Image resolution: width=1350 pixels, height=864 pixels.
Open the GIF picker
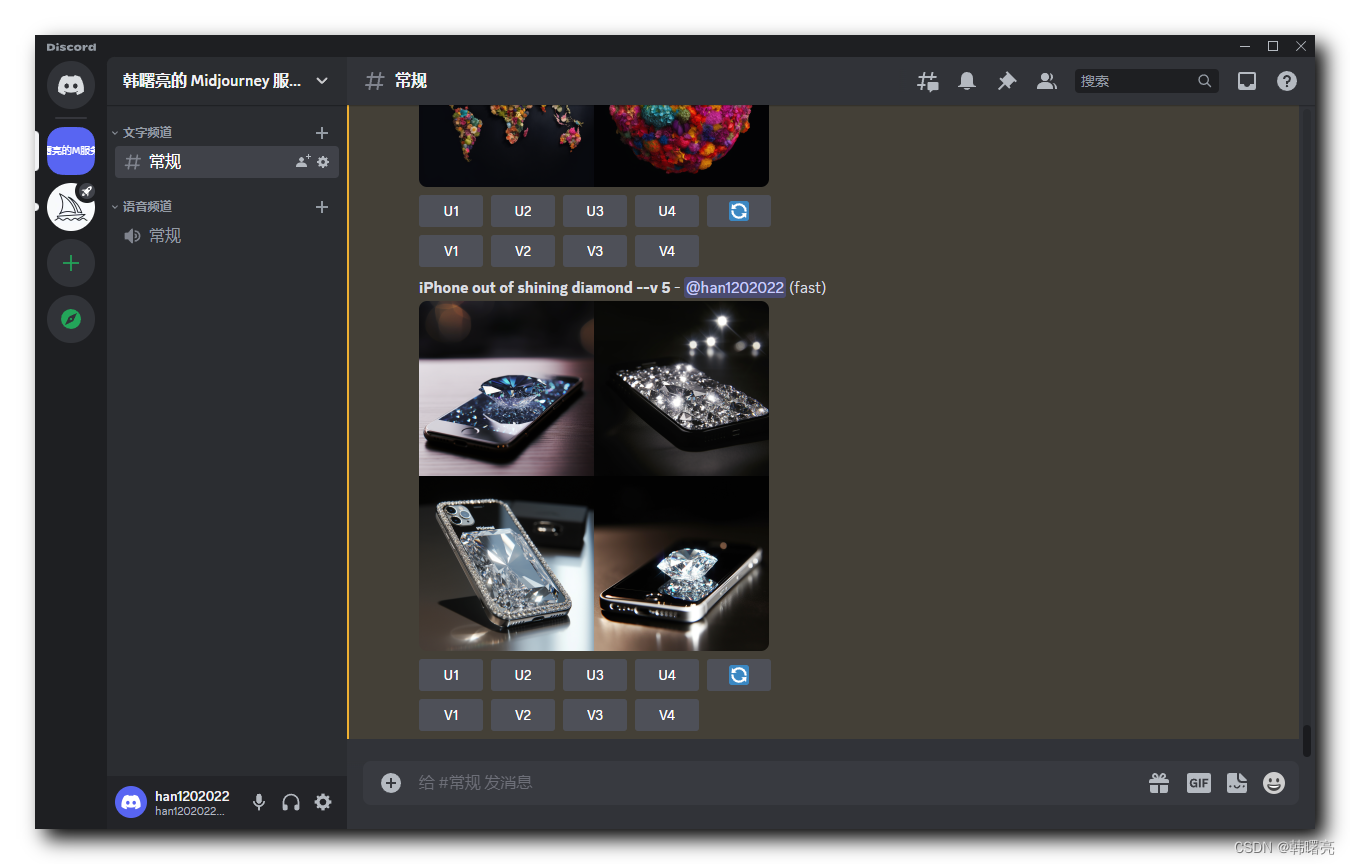pos(1199,783)
